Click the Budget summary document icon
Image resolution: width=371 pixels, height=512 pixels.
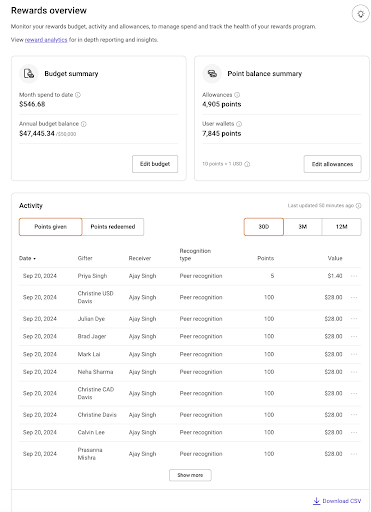tap(29, 73)
